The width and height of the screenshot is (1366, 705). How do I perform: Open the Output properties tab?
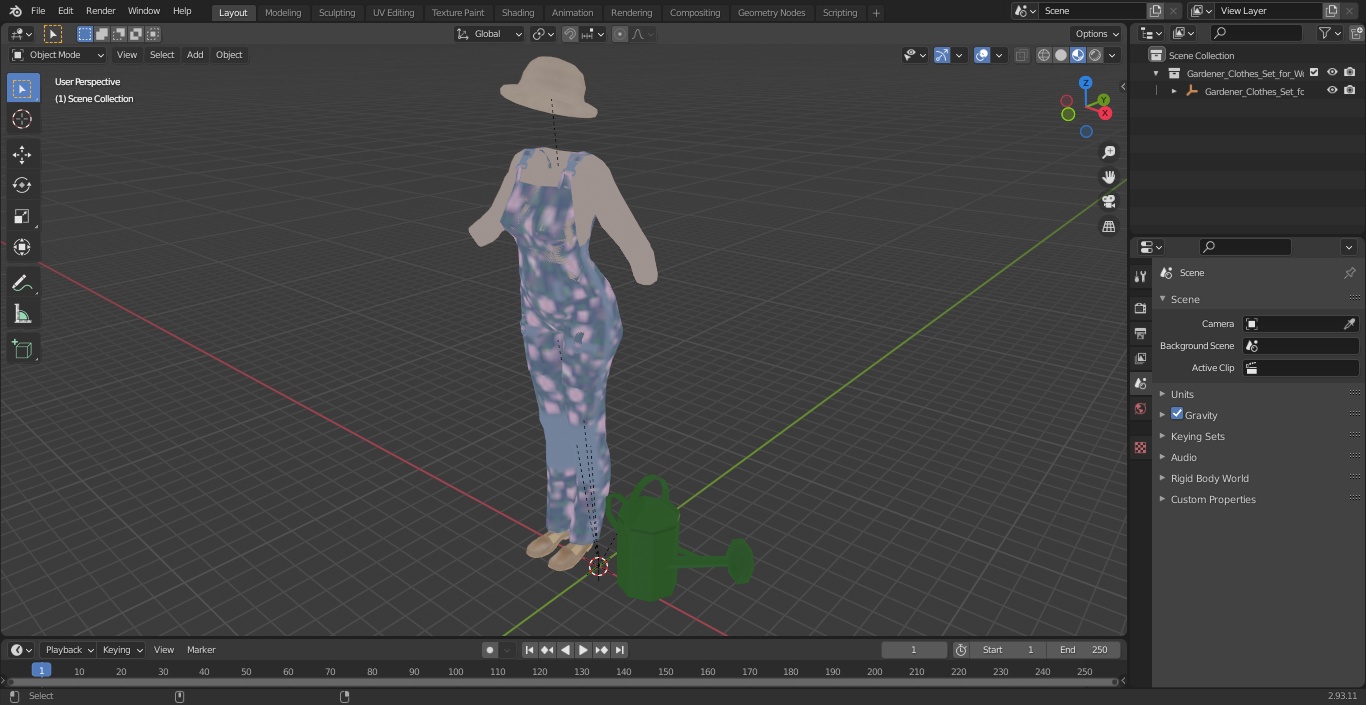point(1140,333)
